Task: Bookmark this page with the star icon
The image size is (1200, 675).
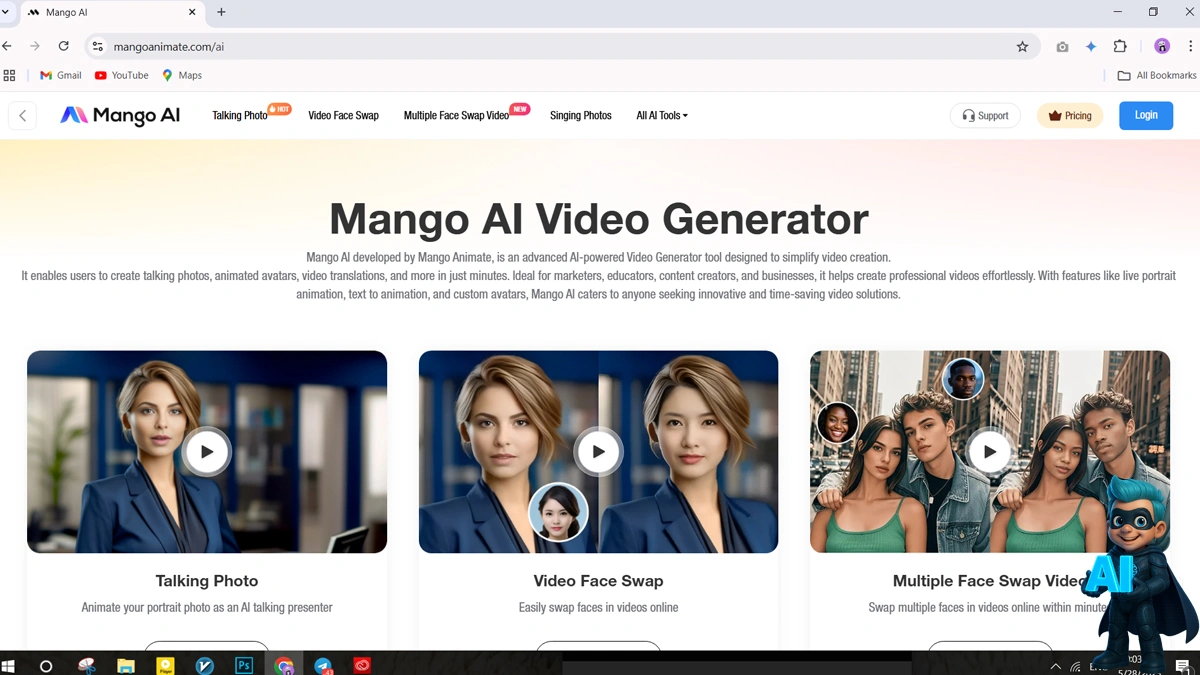Action: tap(1022, 46)
